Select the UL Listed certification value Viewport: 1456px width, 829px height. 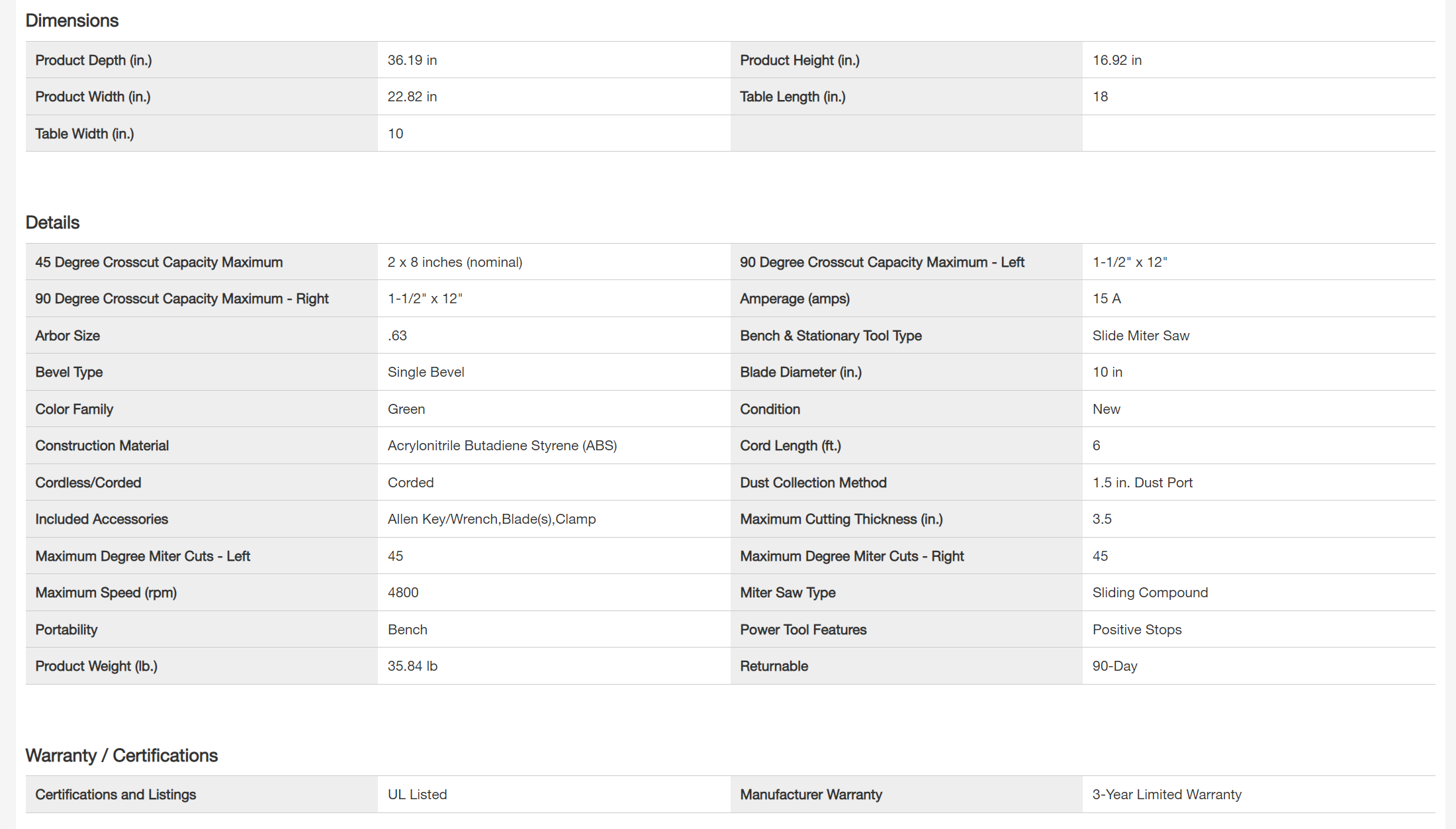[417, 795]
